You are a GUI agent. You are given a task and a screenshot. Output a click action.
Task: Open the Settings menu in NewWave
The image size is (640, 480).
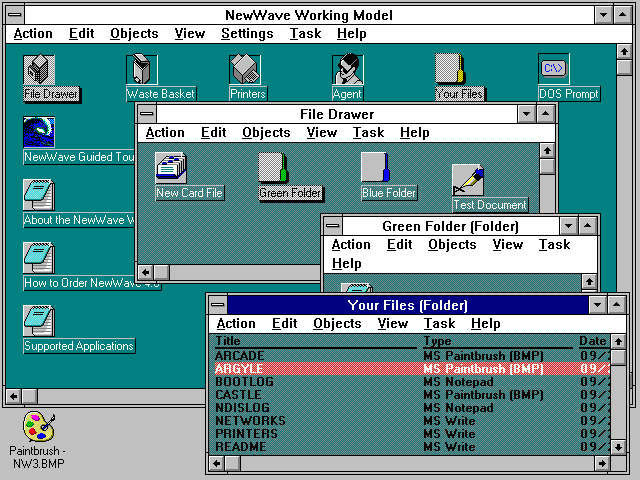[x=246, y=34]
